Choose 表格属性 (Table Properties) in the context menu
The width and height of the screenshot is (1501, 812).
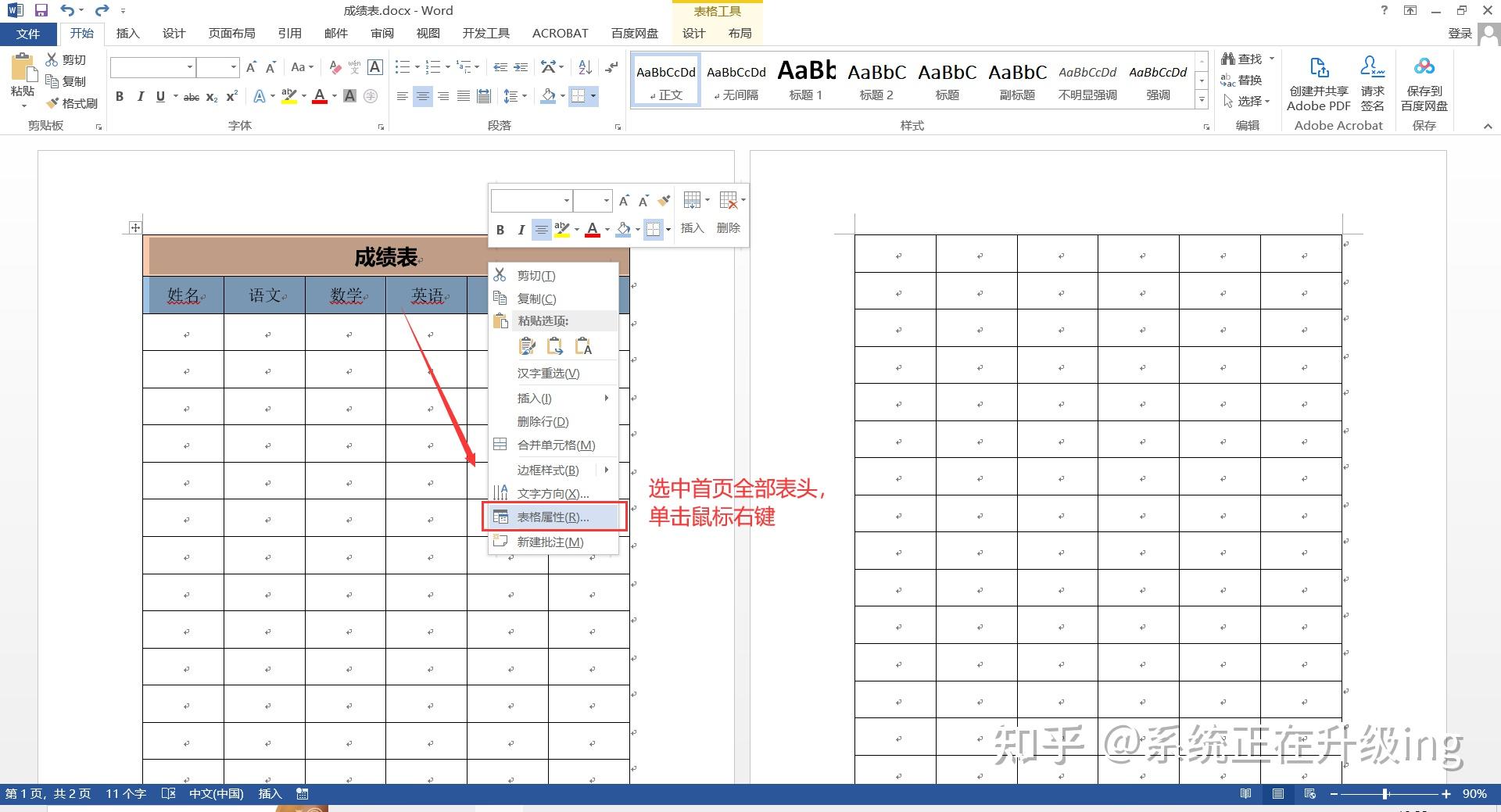553,517
